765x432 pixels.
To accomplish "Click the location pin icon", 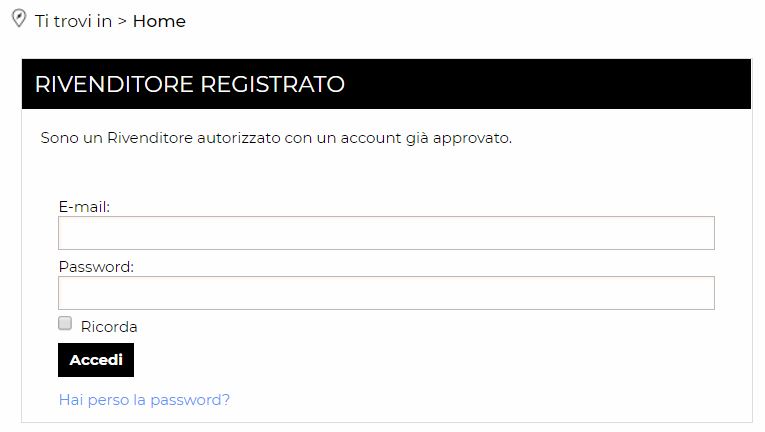I will pyautogui.click(x=18, y=19).
